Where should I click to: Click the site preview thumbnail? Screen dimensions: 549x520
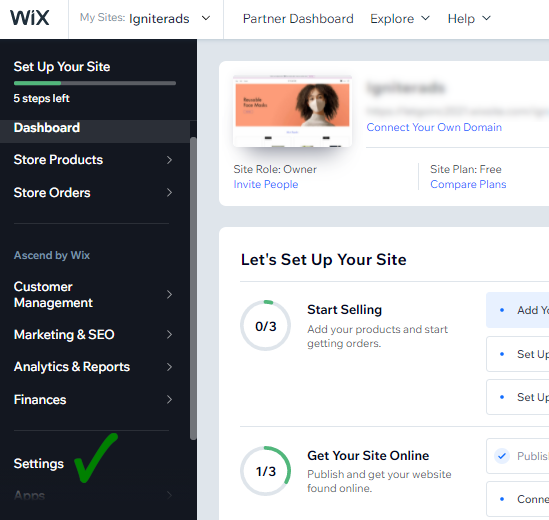point(292,111)
